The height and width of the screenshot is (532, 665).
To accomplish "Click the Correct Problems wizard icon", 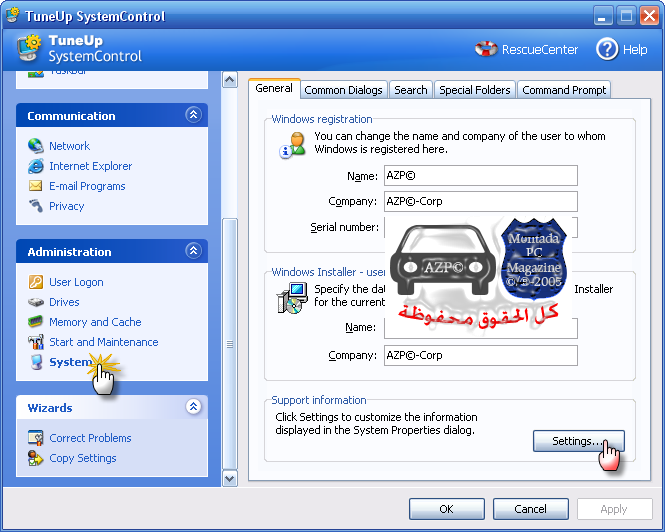I will click(x=36, y=438).
